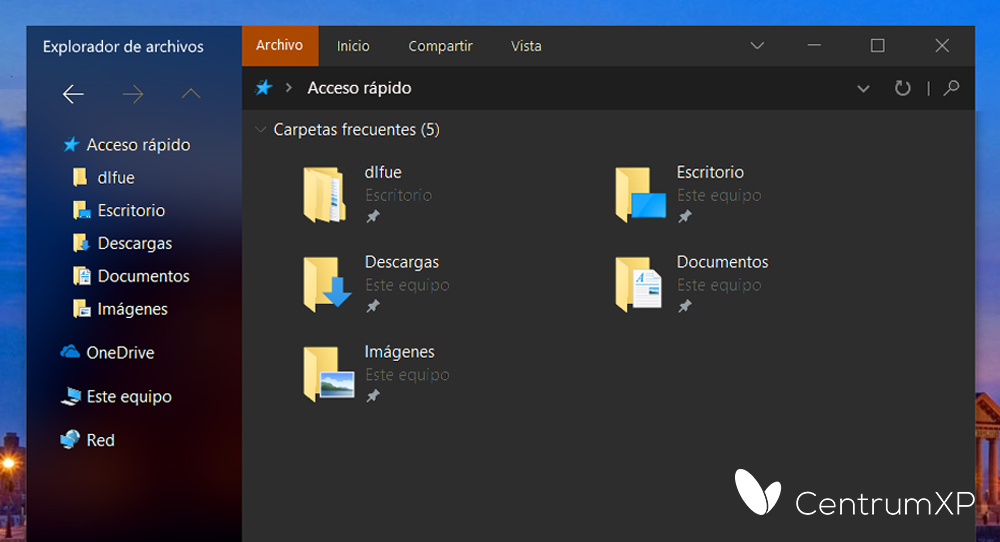Viewport: 1000px width, 542px height.
Task: Click the pin icon under Imágenes tile
Action: pyautogui.click(x=373, y=397)
